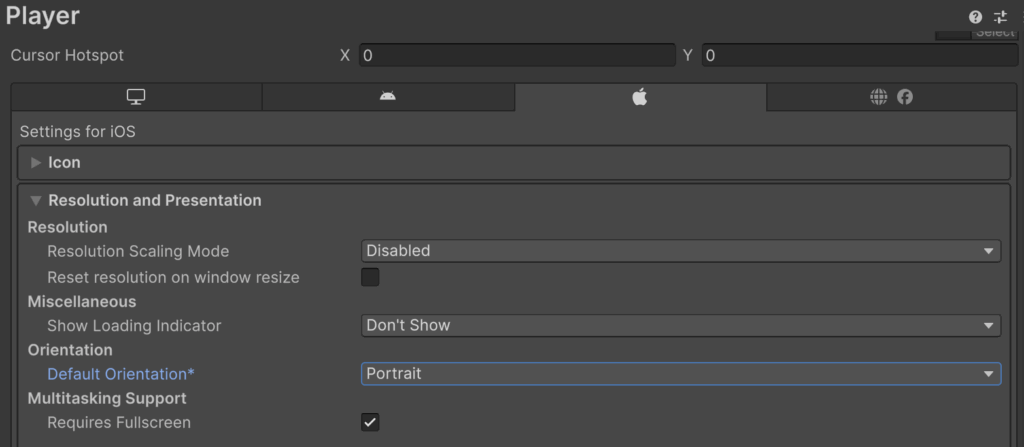Screen dimensions: 1024x447
Task: Click the presets sliders icon
Action: click(1001, 17)
